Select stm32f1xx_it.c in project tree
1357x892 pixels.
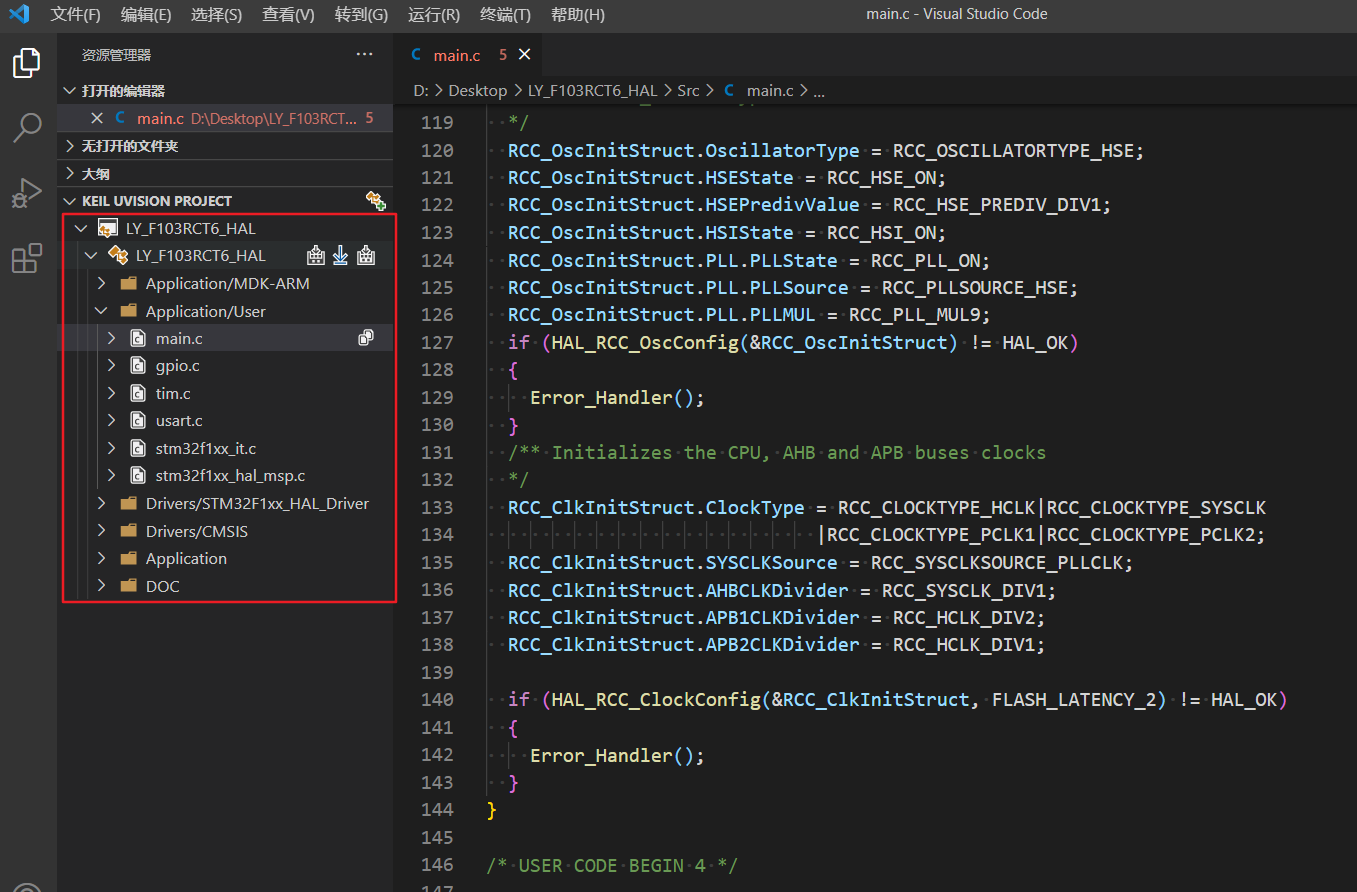coord(205,448)
